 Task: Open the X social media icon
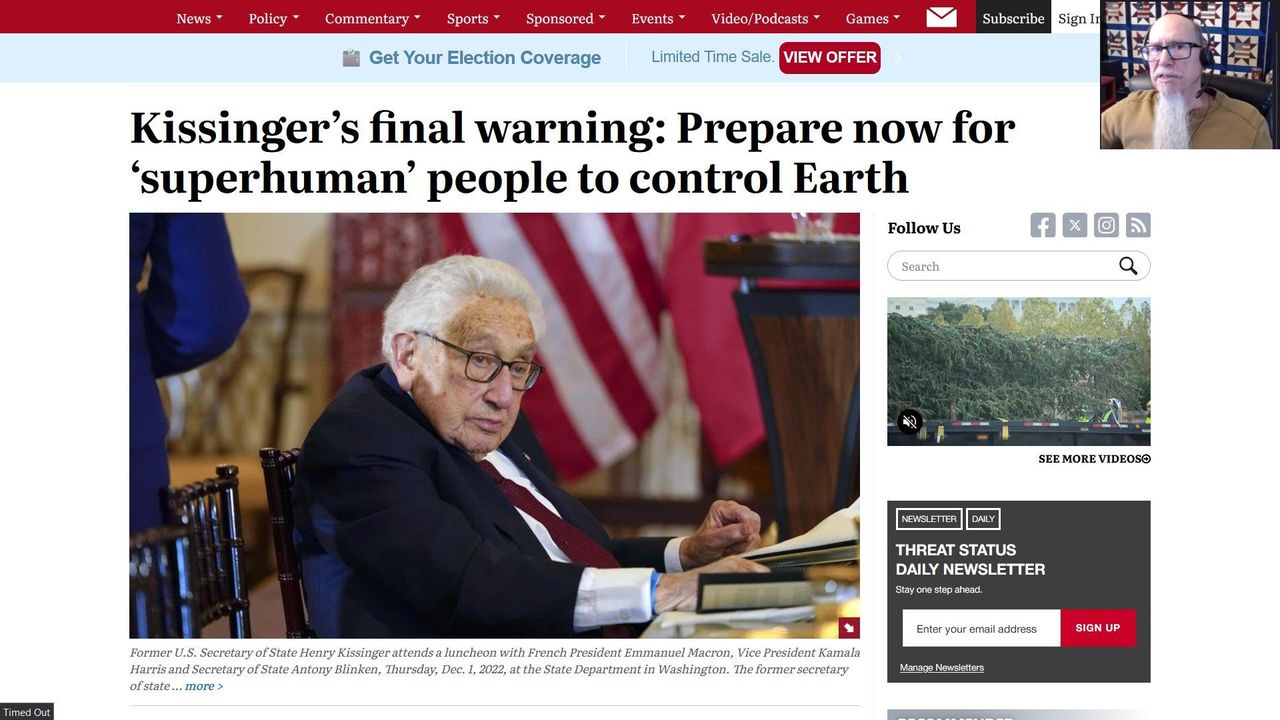click(x=1075, y=226)
